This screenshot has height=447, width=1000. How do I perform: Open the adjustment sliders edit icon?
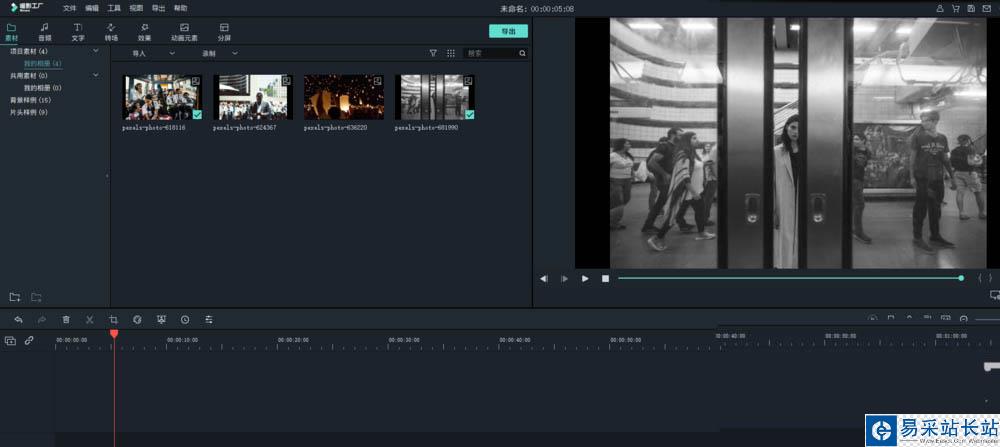[209, 319]
